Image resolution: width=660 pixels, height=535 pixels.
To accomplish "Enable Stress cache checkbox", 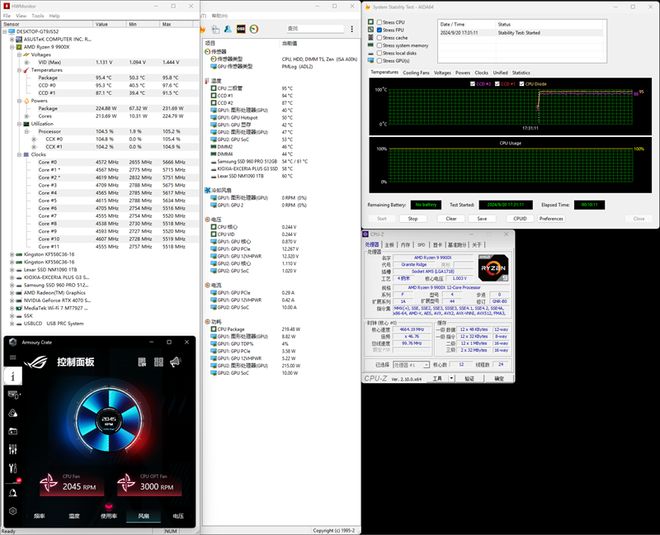I will tap(379, 37).
